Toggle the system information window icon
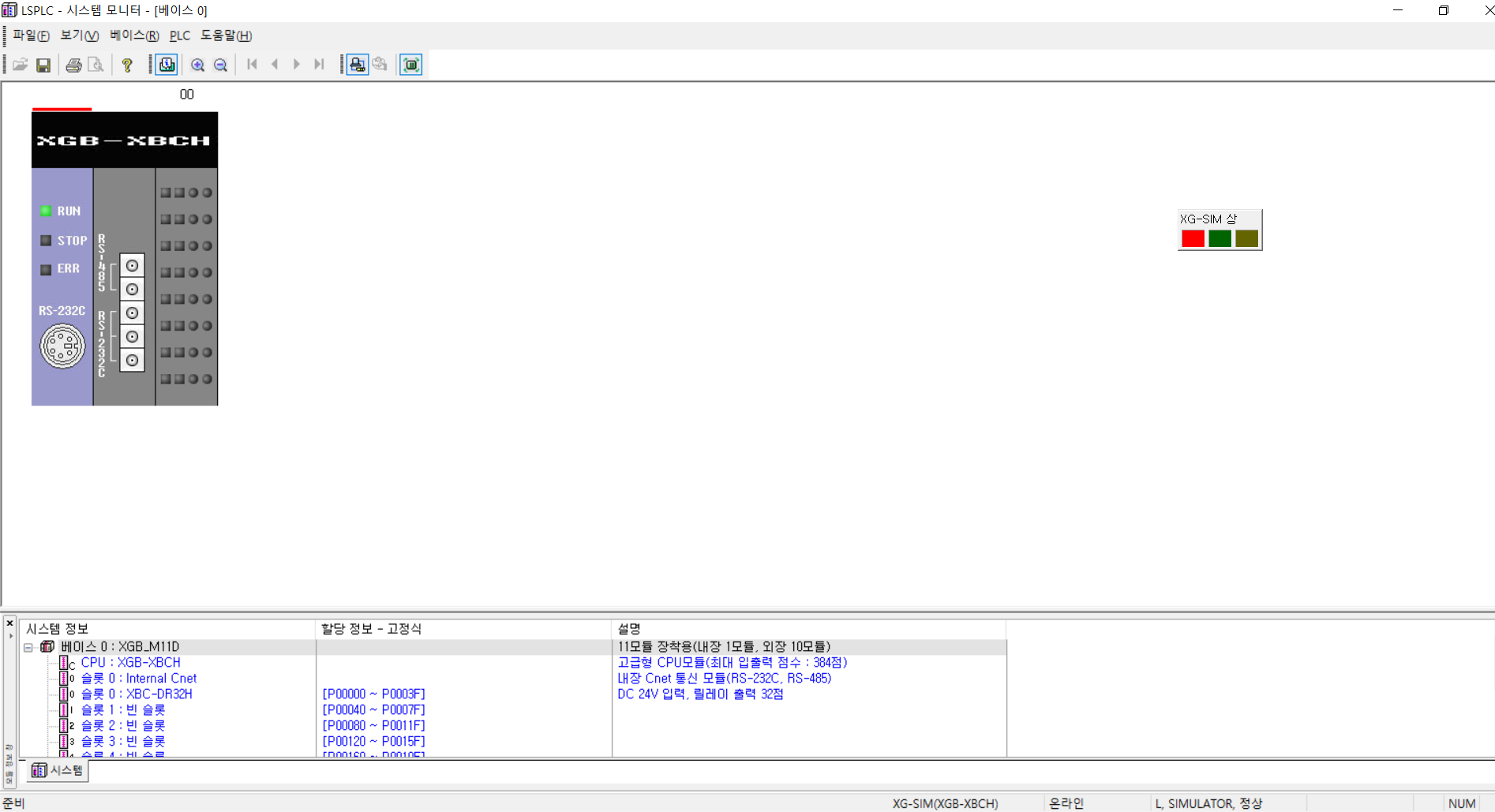Viewport: 1495px width, 812px height. tap(167, 65)
